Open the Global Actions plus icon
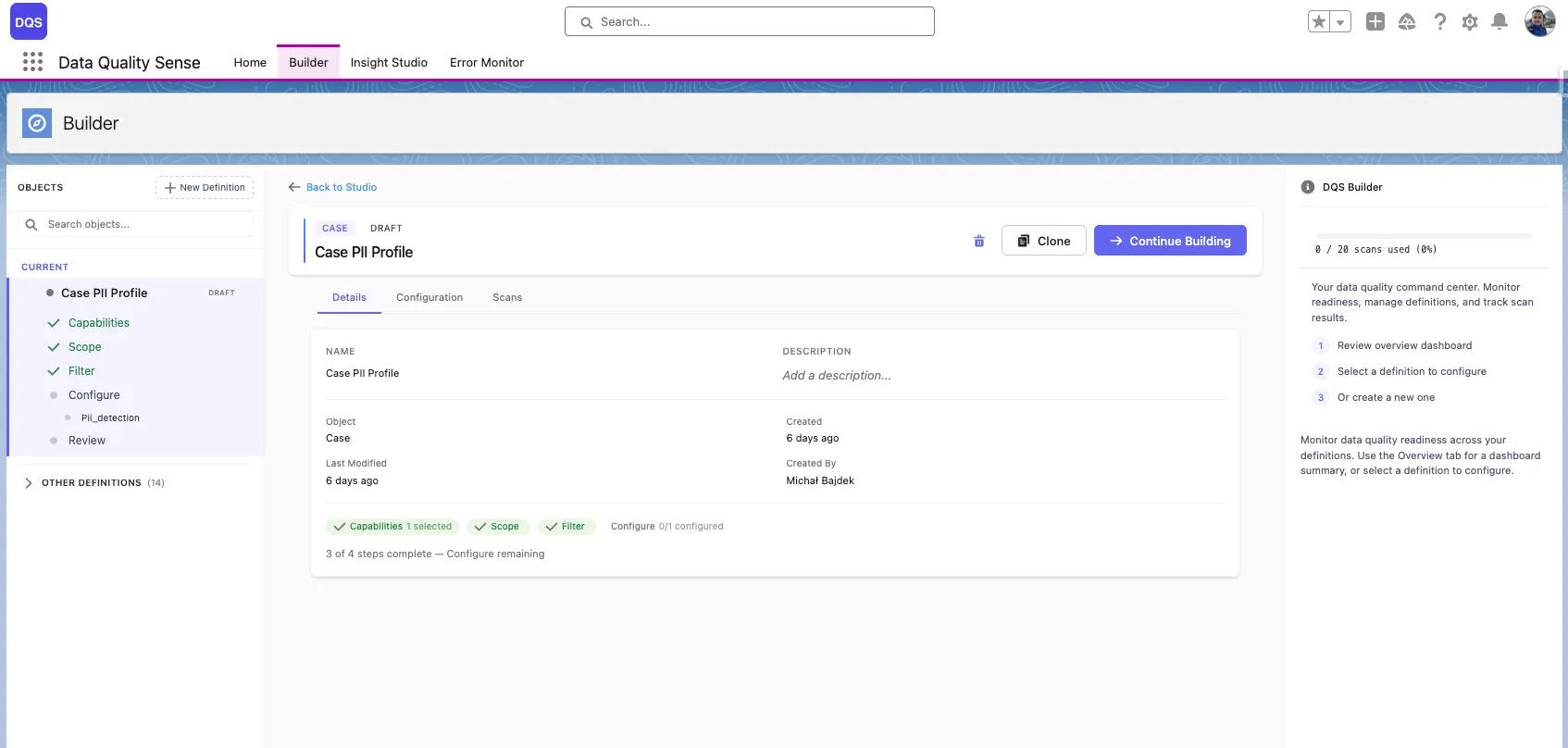Screen dimensions: 1568x748 tap(1375, 21)
